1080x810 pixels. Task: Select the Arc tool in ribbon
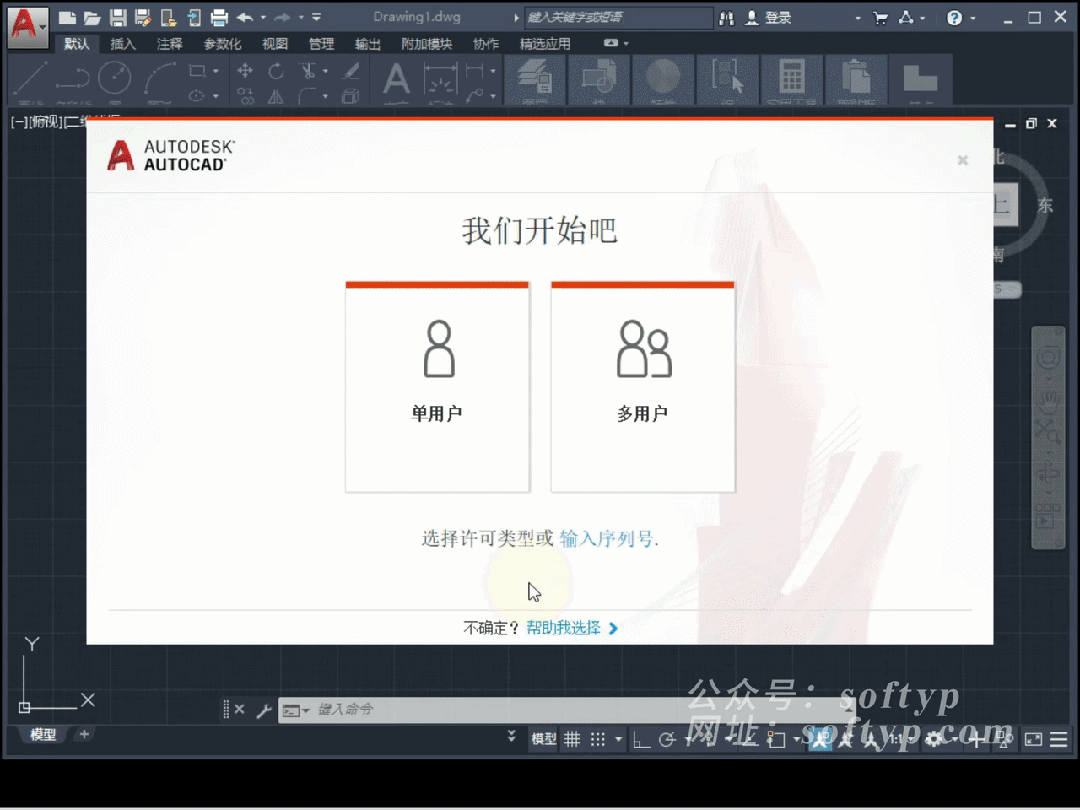tap(159, 77)
